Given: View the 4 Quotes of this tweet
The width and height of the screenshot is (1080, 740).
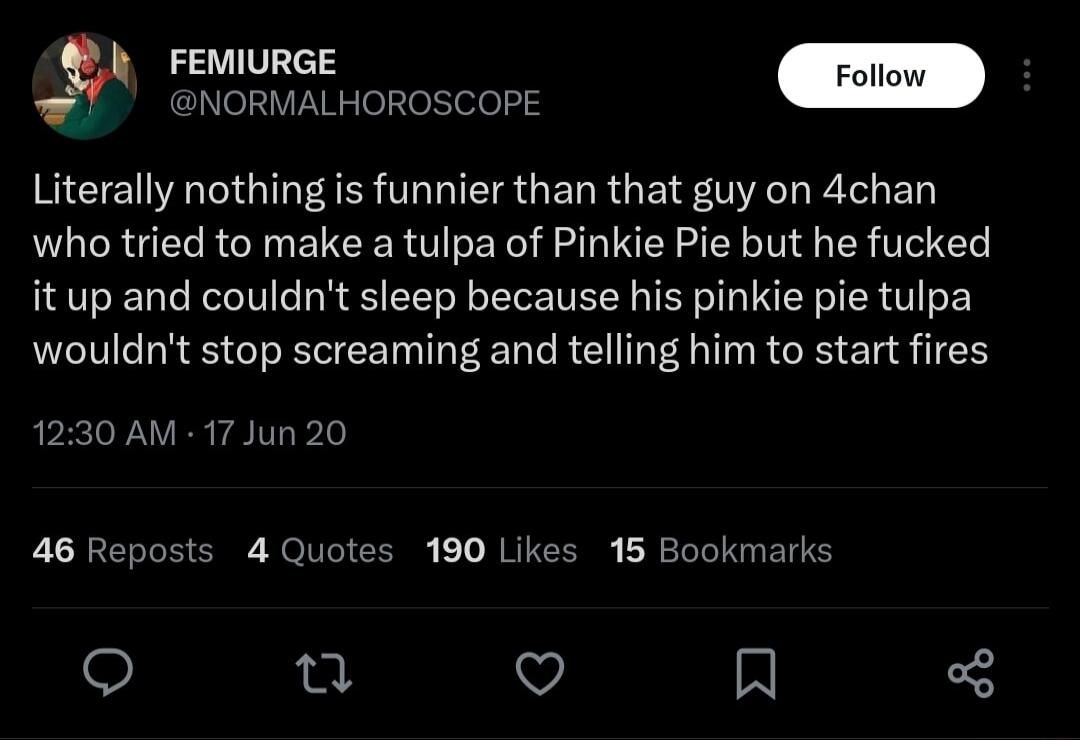Looking at the screenshot, I should (322, 550).
